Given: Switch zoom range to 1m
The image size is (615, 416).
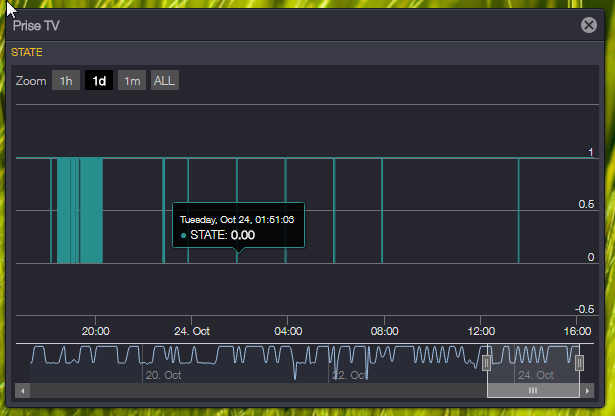Looking at the screenshot, I should click(x=132, y=81).
